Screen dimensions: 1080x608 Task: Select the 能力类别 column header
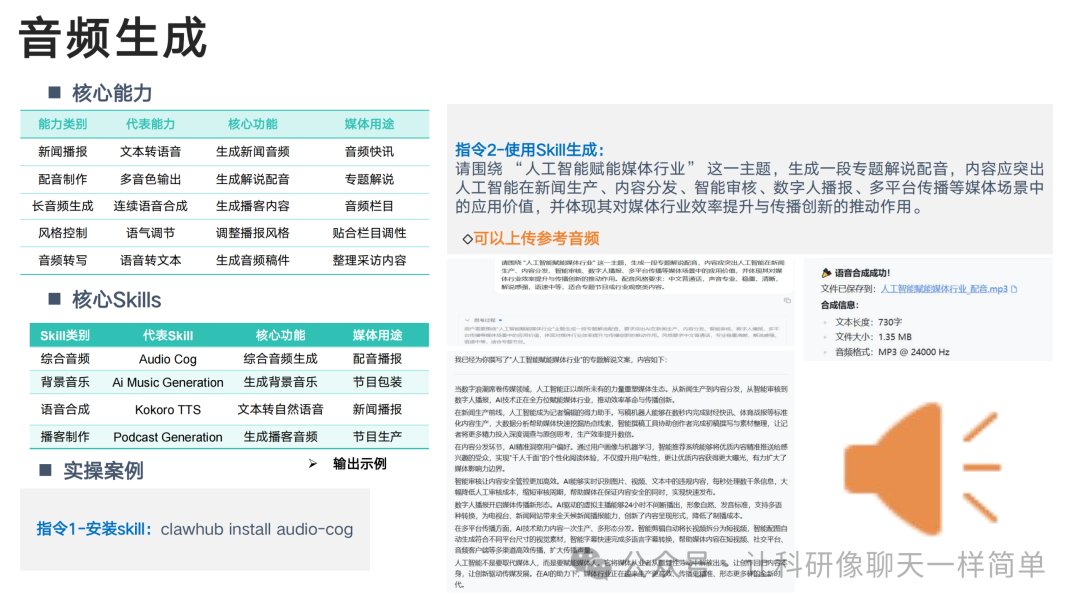coord(63,124)
